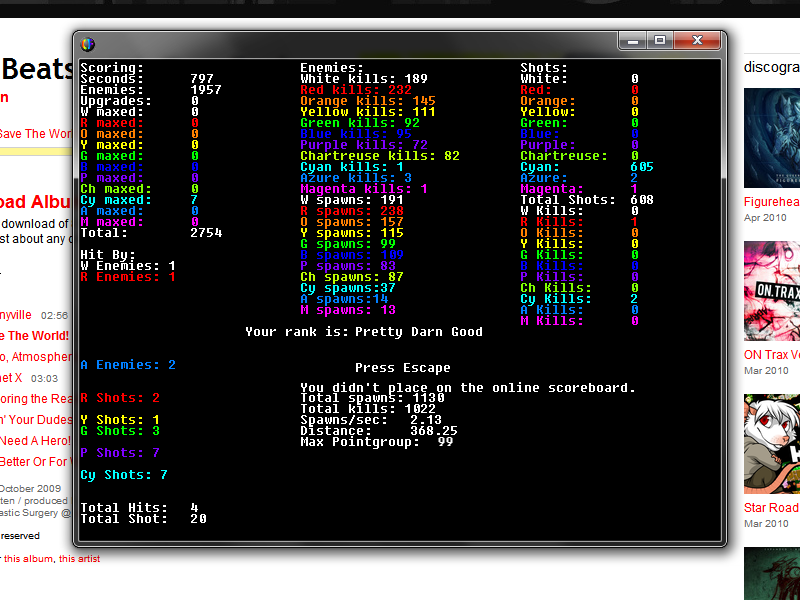Viewport: 800px width, 600px height.
Task: Select the track ending in 'Your Dudes'
Action: 35,420
